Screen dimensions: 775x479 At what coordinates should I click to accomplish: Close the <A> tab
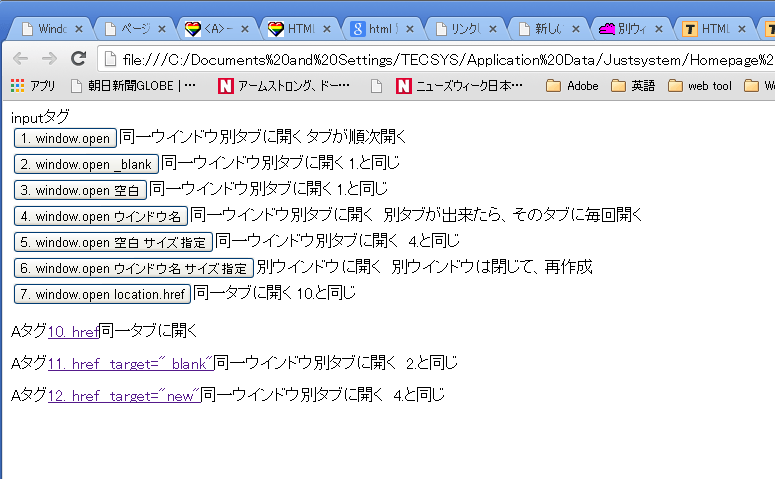[x=245, y=29]
